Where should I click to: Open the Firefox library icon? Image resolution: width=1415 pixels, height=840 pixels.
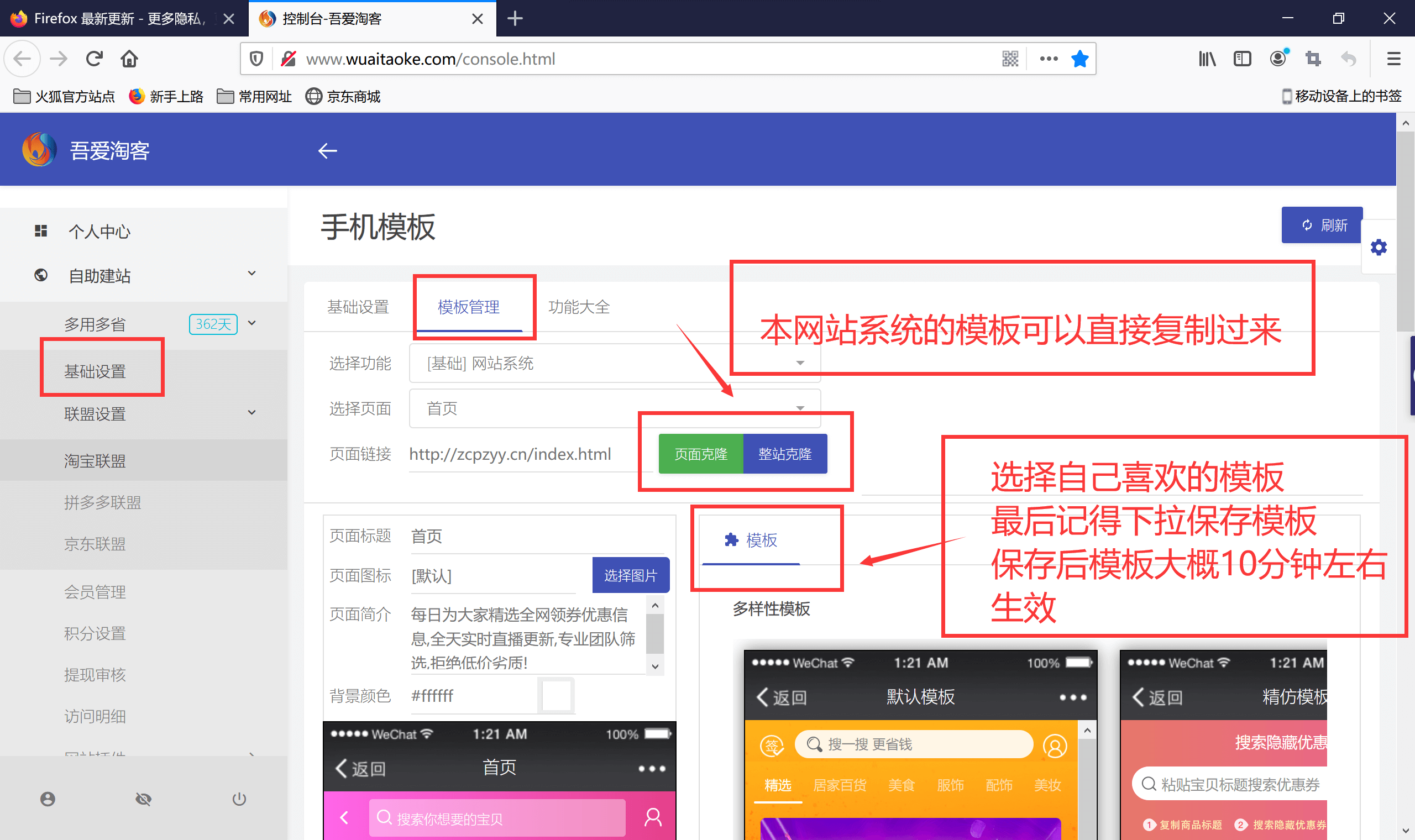(1207, 58)
